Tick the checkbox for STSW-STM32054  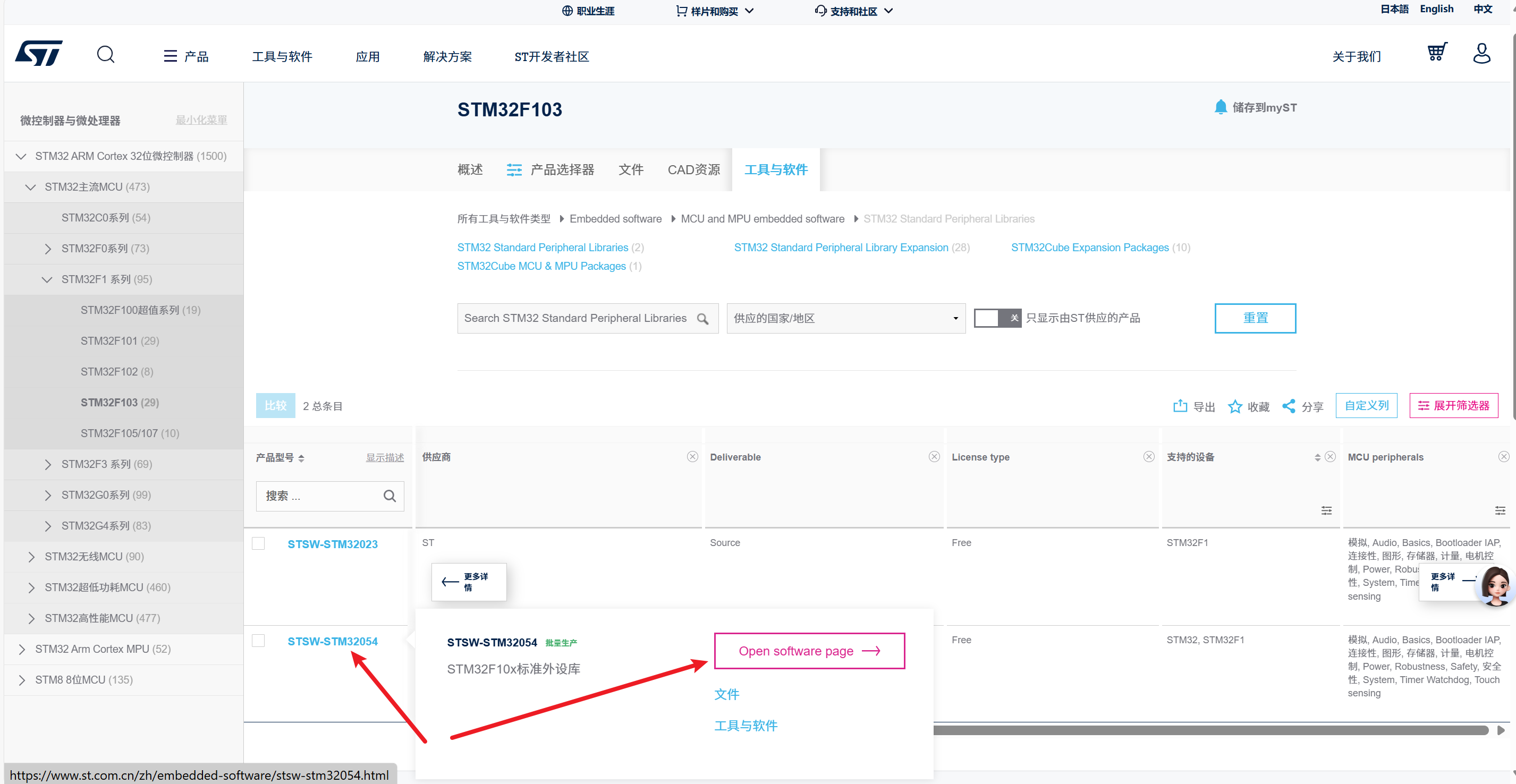258,641
